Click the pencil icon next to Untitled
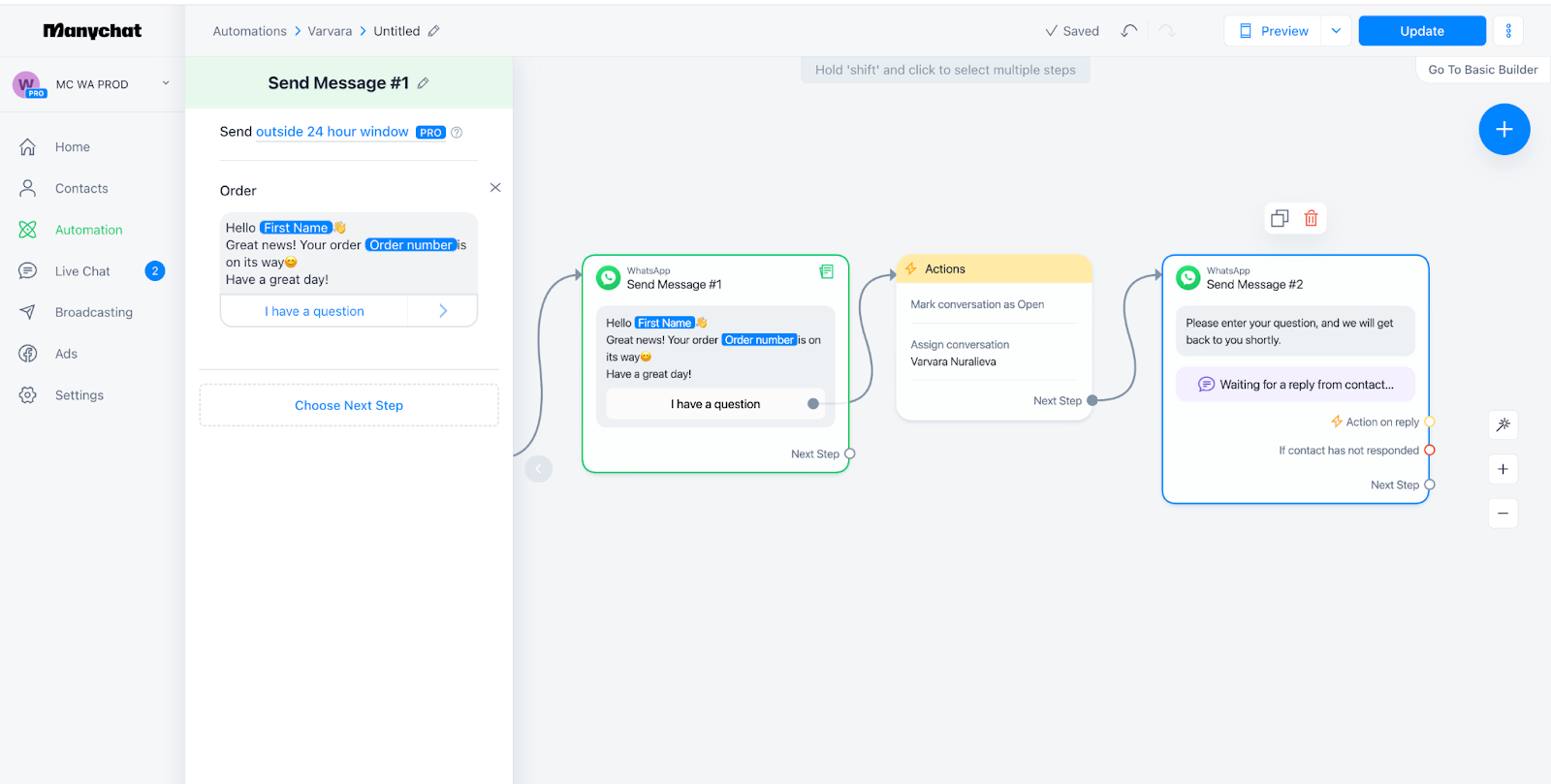 [433, 31]
